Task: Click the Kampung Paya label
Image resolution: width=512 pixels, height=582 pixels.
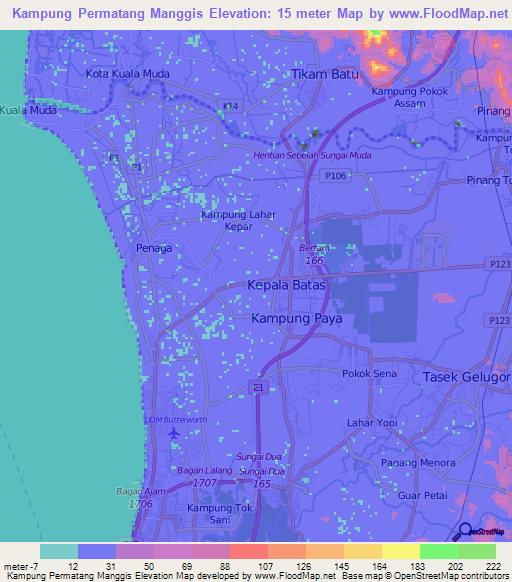Action: [297, 318]
